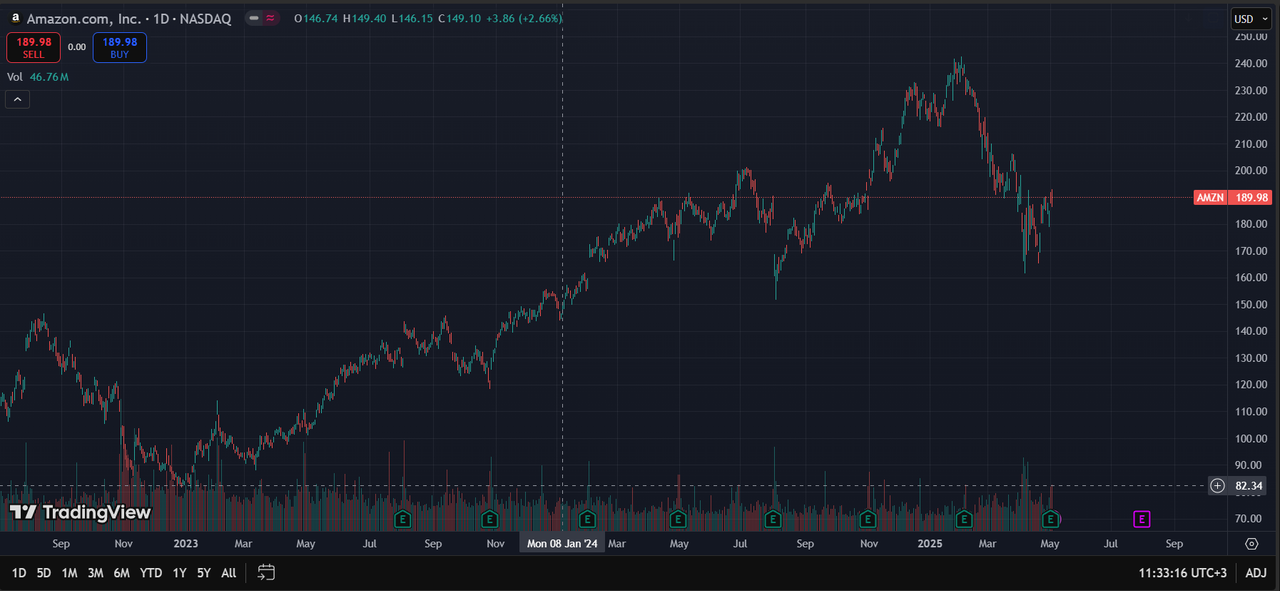Image resolution: width=1280 pixels, height=591 pixels.
Task: Click the 70.00 price scale label
Action: point(1250,519)
